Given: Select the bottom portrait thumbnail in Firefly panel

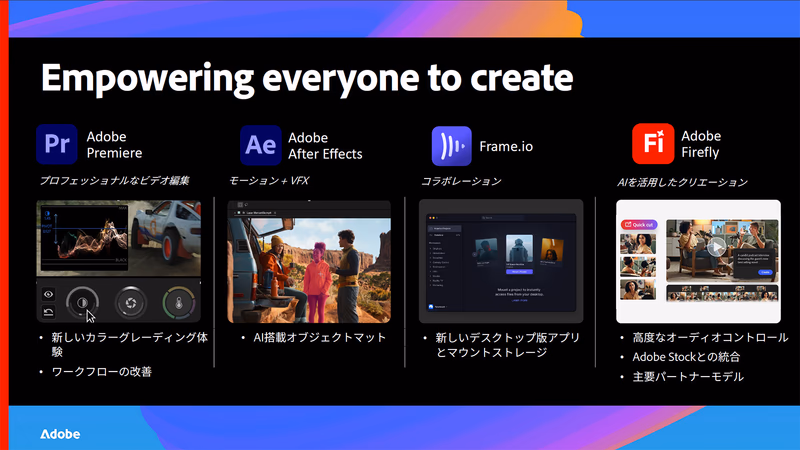Looking at the screenshot, I should (638, 290).
